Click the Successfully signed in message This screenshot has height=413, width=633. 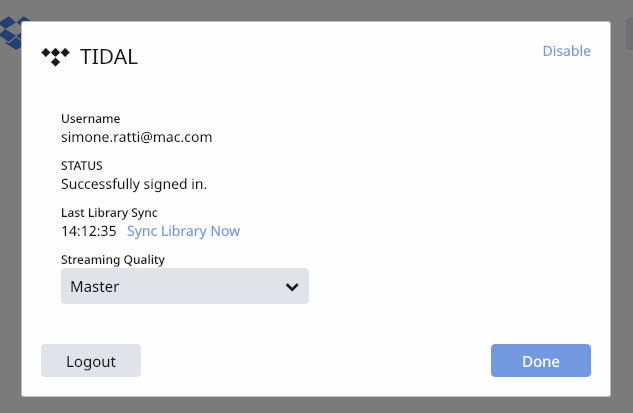[x=134, y=184]
